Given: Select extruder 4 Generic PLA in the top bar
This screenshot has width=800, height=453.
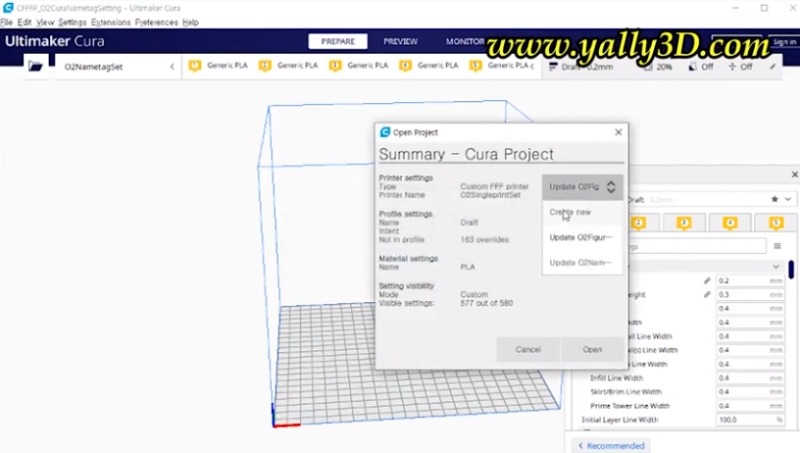Looking at the screenshot, I should click(x=429, y=66).
